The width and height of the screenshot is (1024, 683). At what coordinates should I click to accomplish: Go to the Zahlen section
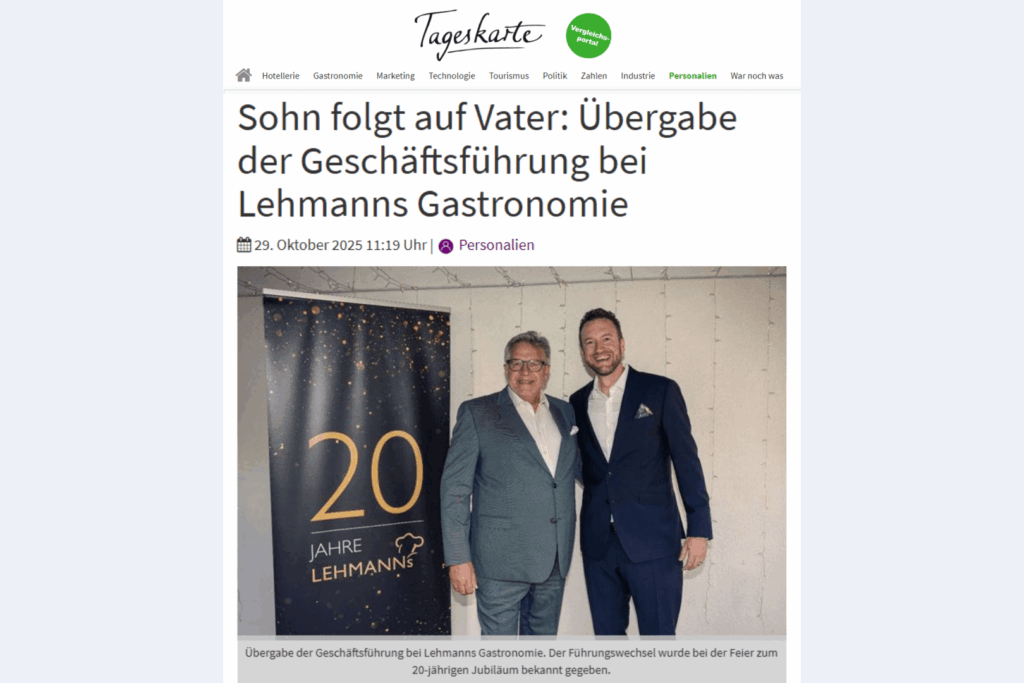click(x=594, y=76)
